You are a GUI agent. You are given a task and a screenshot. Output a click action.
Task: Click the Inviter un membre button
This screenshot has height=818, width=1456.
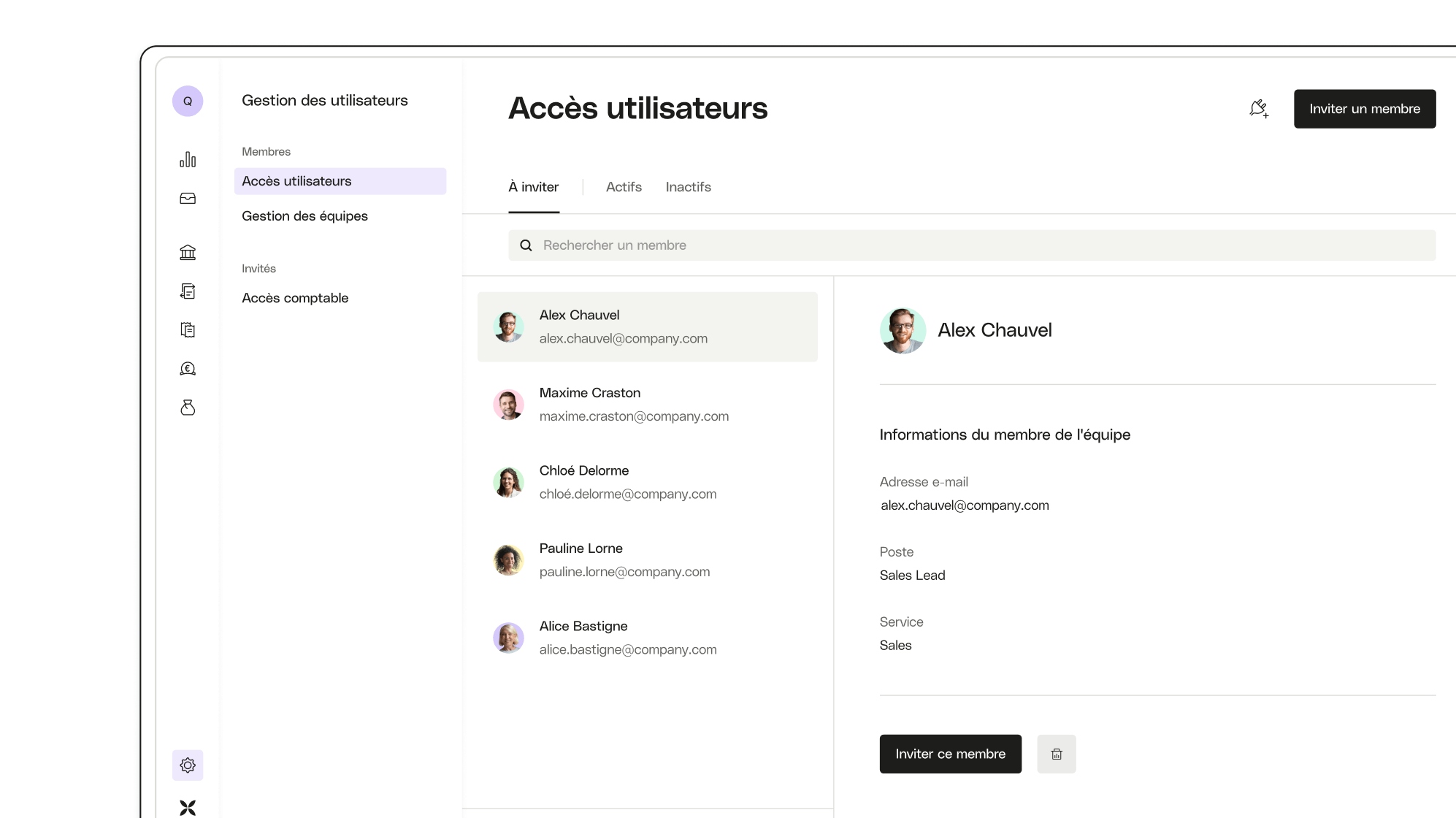tap(1364, 108)
